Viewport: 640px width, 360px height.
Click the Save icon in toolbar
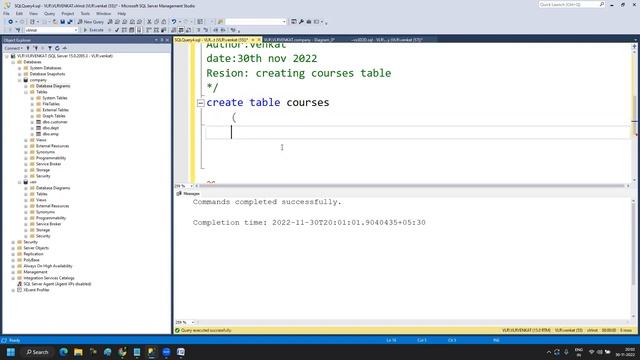pyautogui.click(x=62, y=22)
